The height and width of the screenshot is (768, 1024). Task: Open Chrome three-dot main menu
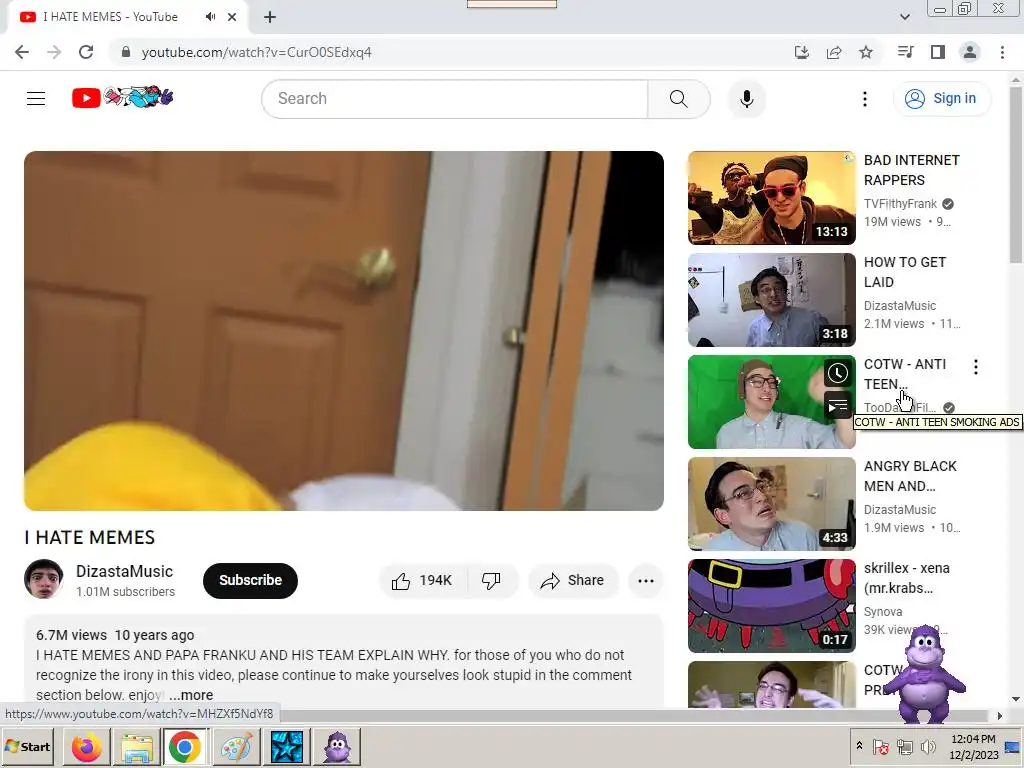pos(1002,52)
